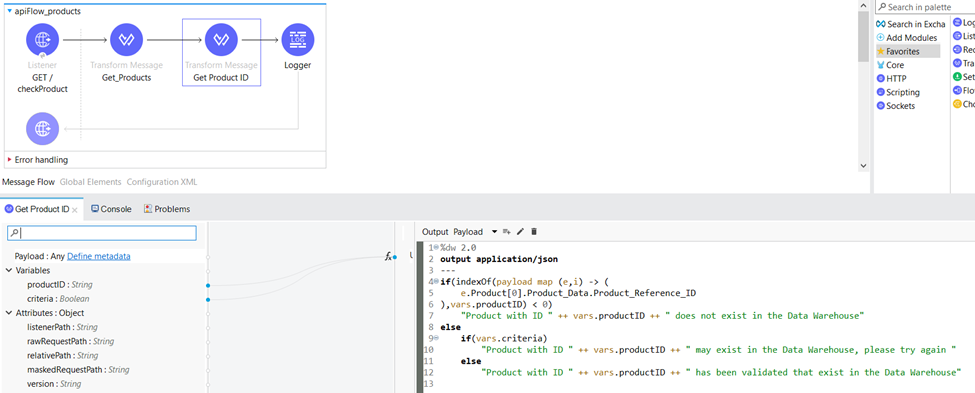Select the productID : String variable
975x393 pixels.
pos(60,285)
